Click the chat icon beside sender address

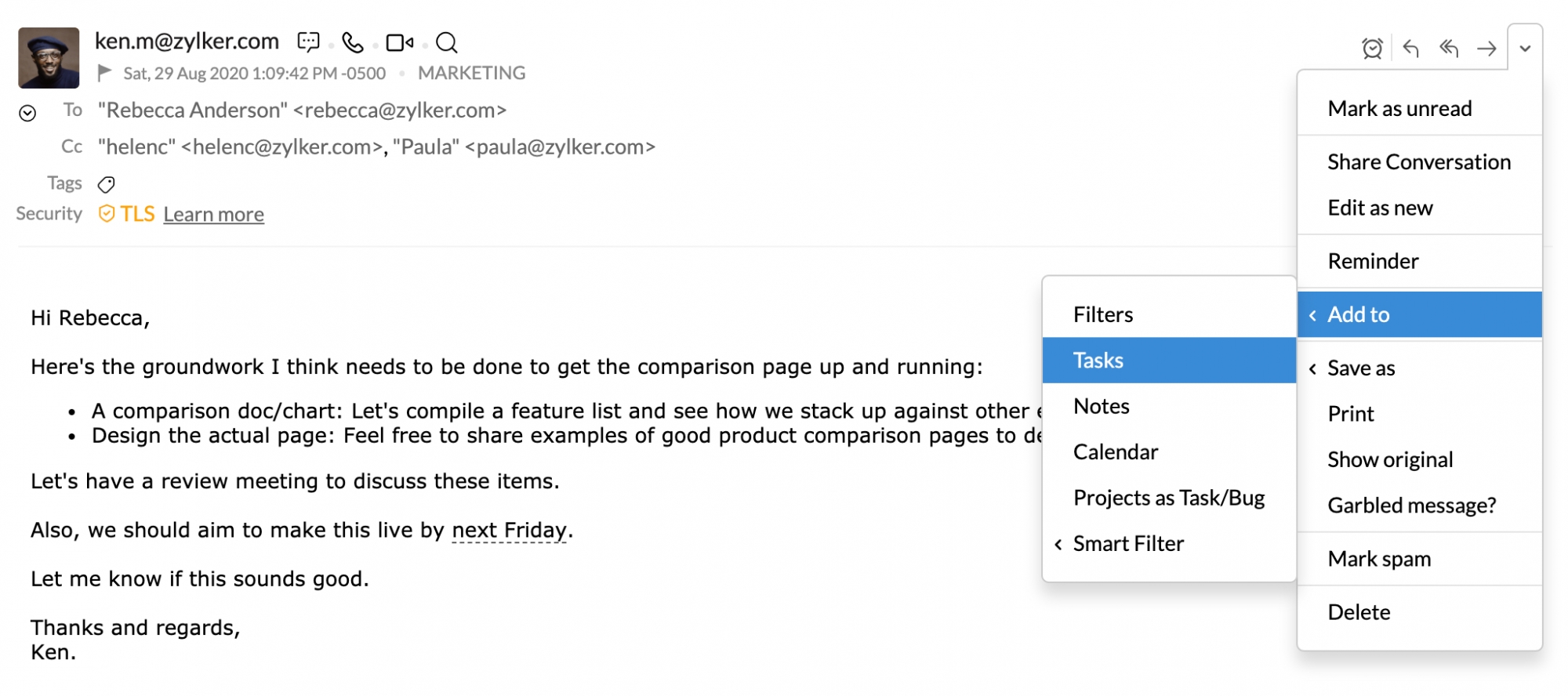pos(309,42)
